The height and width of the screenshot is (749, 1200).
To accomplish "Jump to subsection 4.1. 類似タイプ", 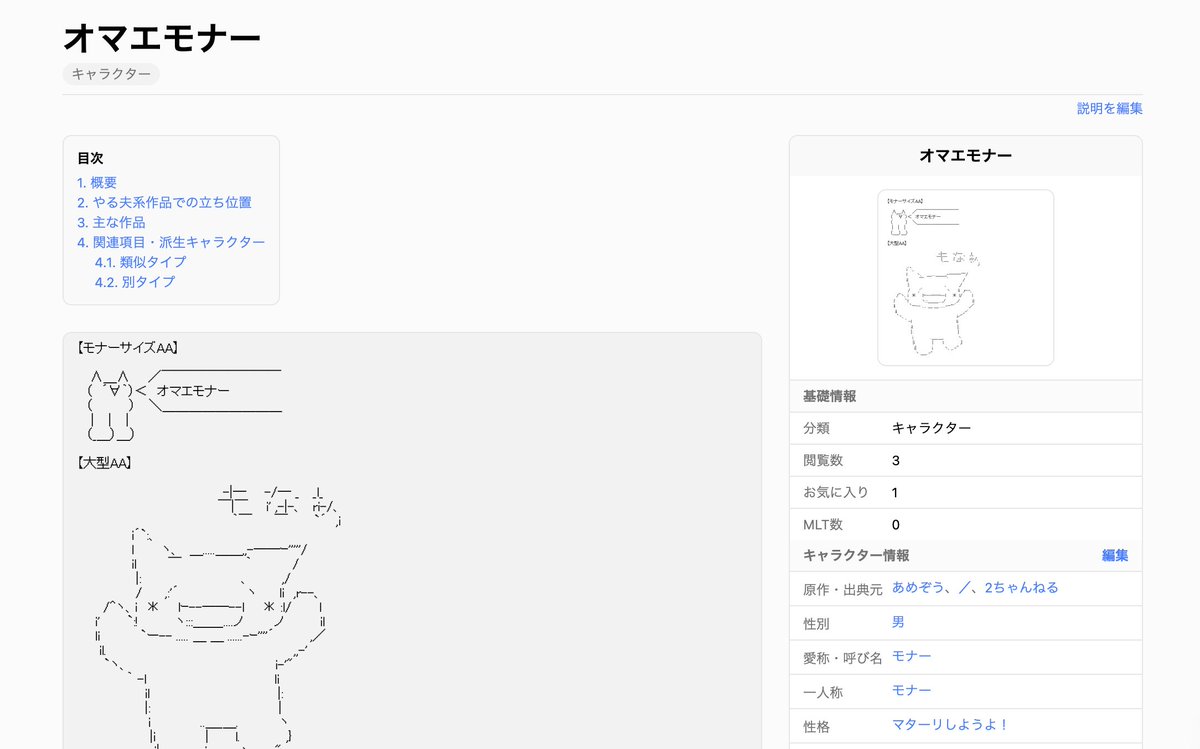I will [140, 262].
